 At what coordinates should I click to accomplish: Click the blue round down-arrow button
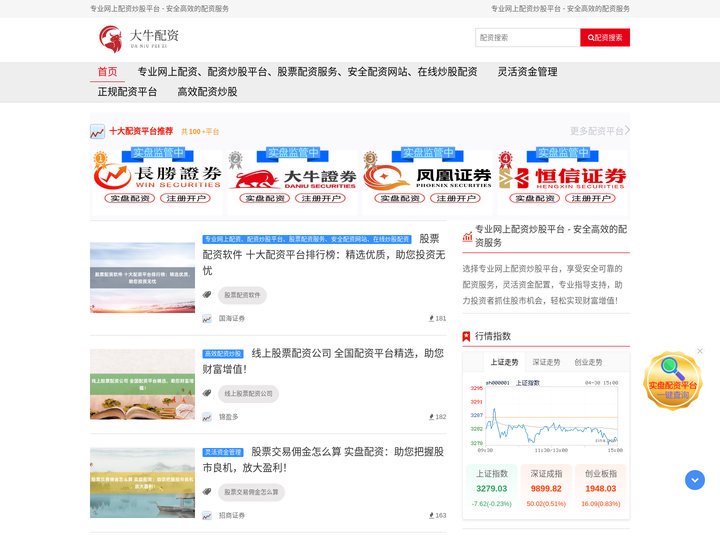point(695,480)
